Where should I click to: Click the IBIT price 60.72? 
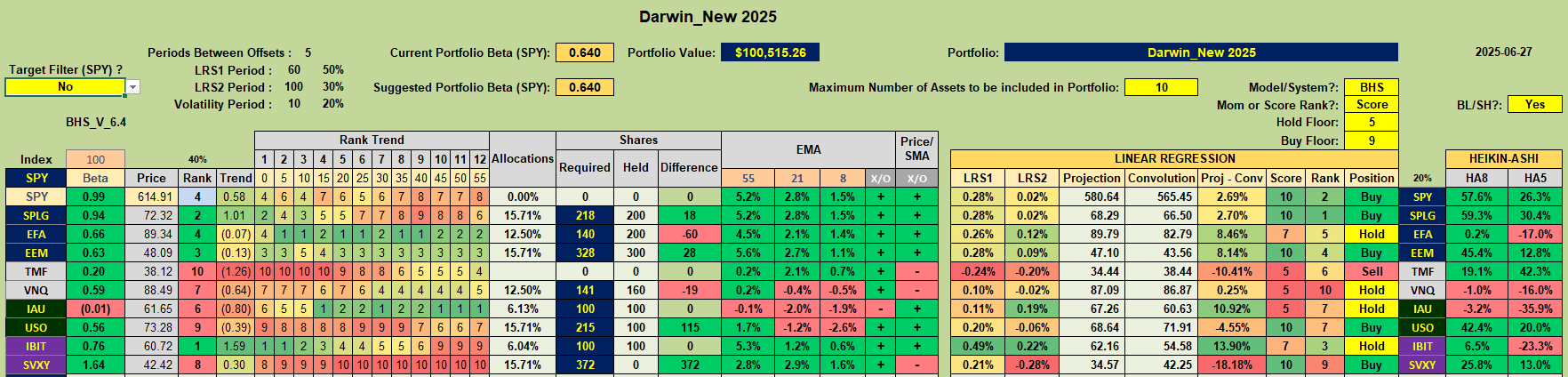[152, 346]
